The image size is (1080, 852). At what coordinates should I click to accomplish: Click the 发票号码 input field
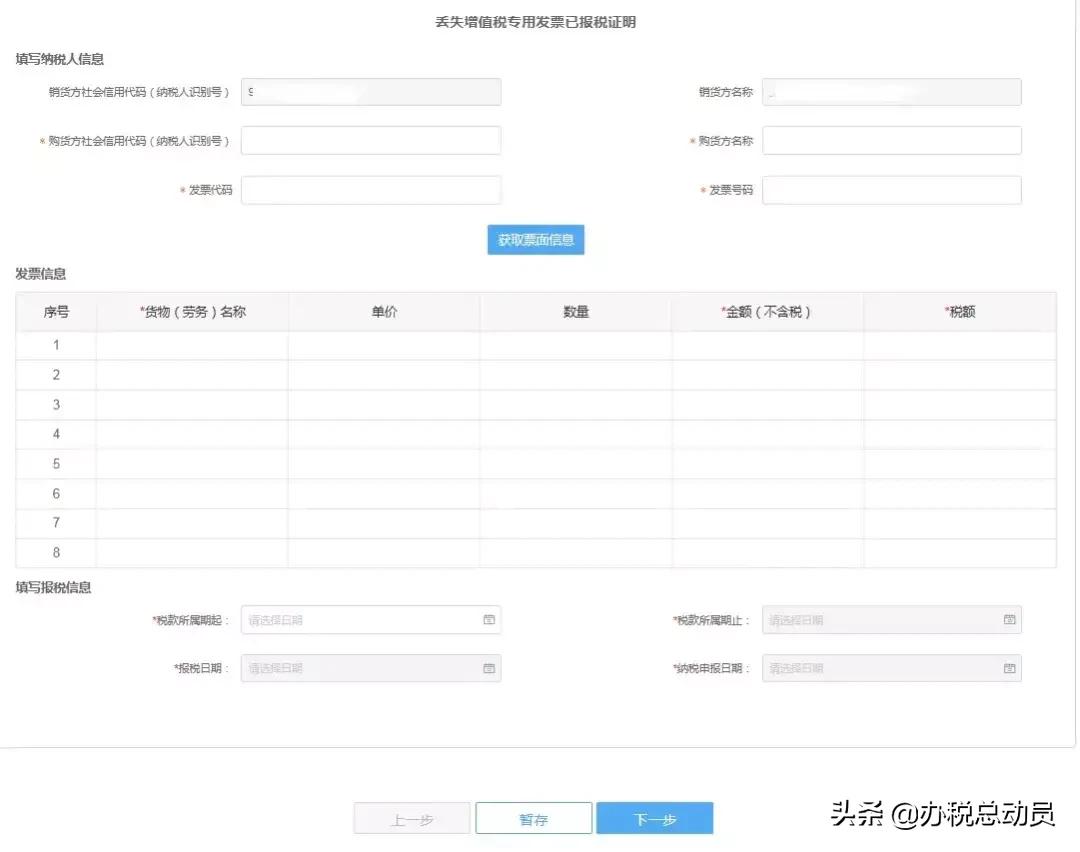coord(891,190)
